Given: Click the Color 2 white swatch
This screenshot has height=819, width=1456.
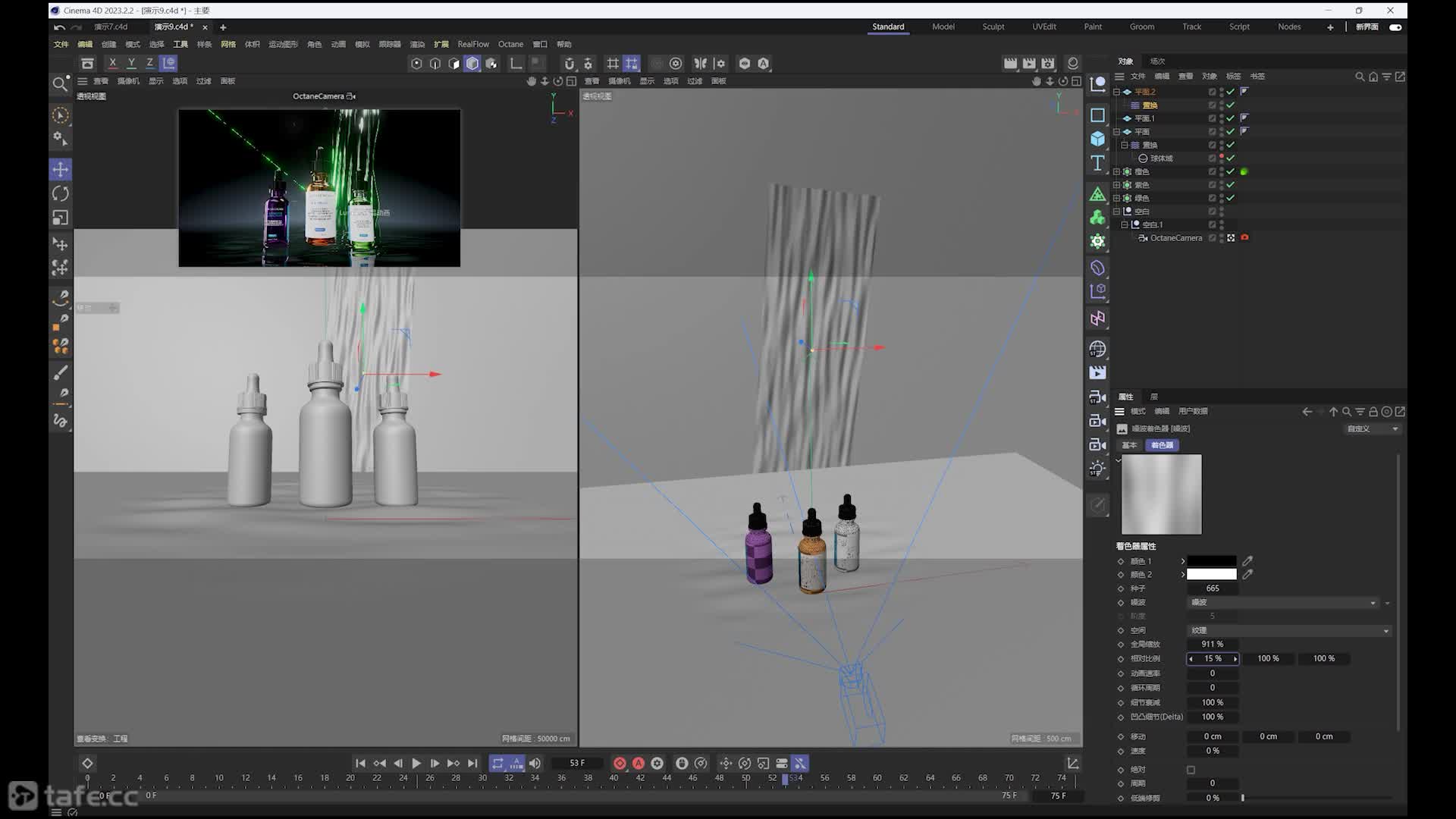Looking at the screenshot, I should point(1211,575).
